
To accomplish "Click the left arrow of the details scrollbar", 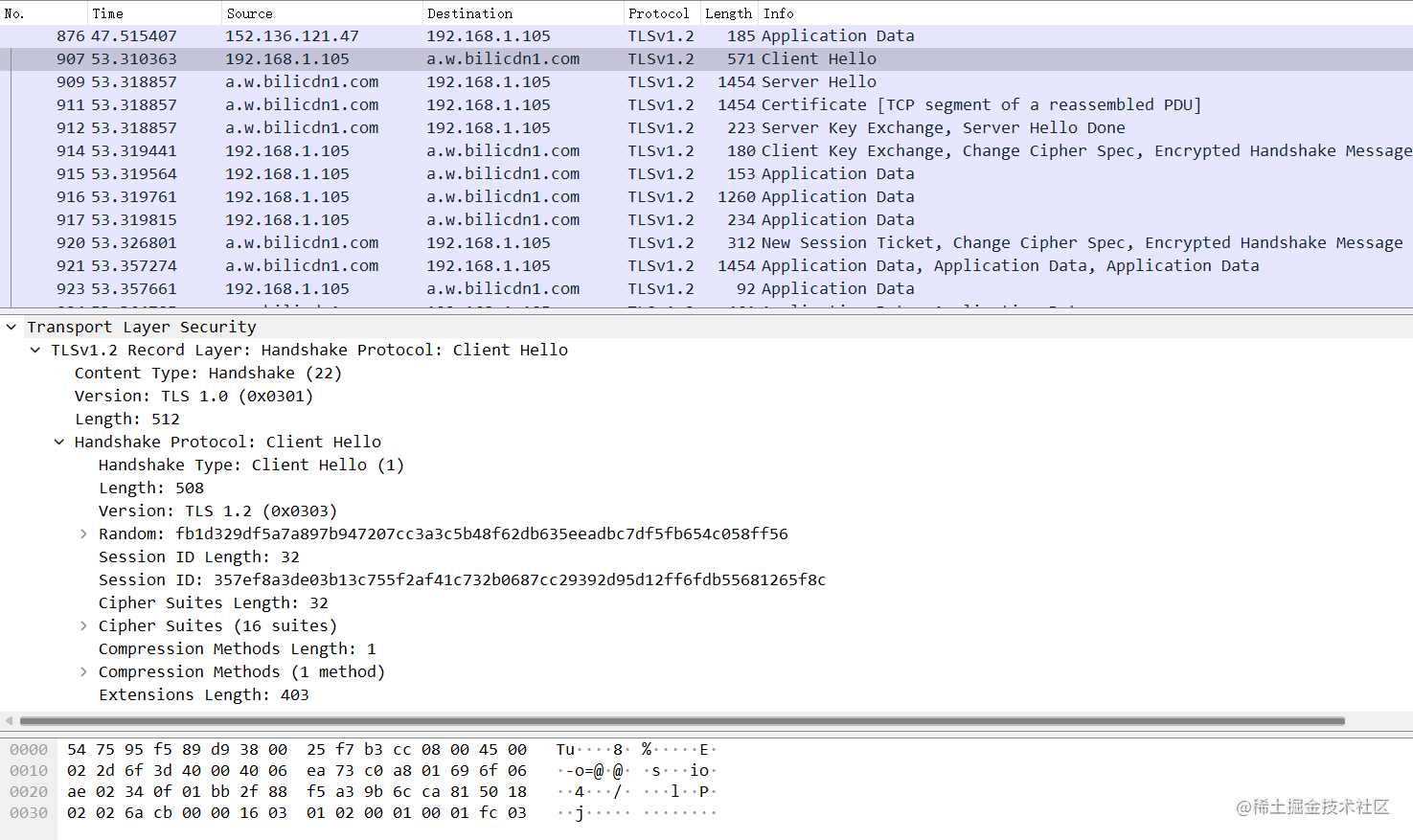I will (9, 720).
